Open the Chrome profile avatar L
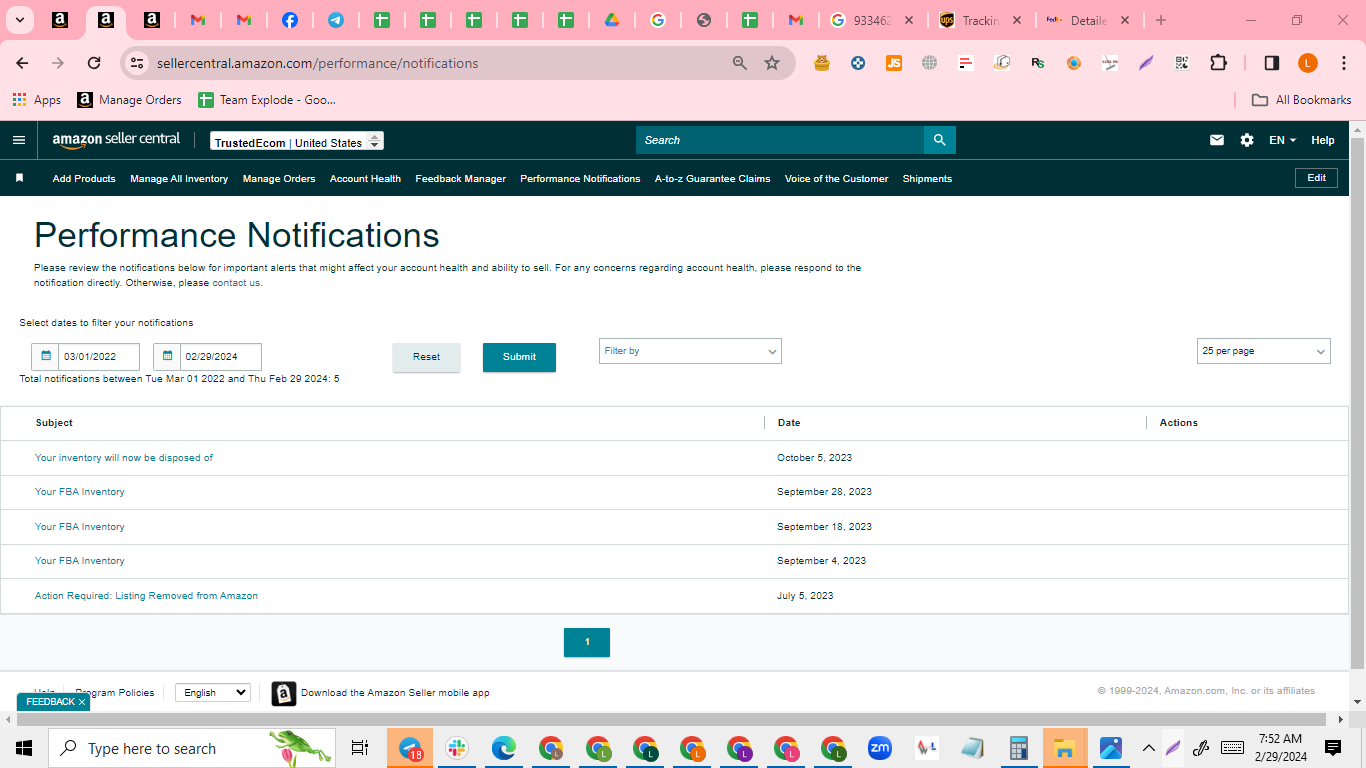Image resolution: width=1366 pixels, height=768 pixels. (1308, 63)
